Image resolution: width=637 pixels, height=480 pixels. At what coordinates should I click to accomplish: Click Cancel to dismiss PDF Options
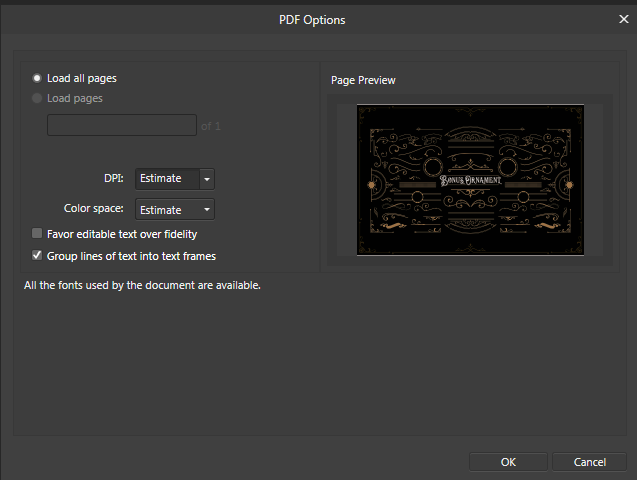589,462
